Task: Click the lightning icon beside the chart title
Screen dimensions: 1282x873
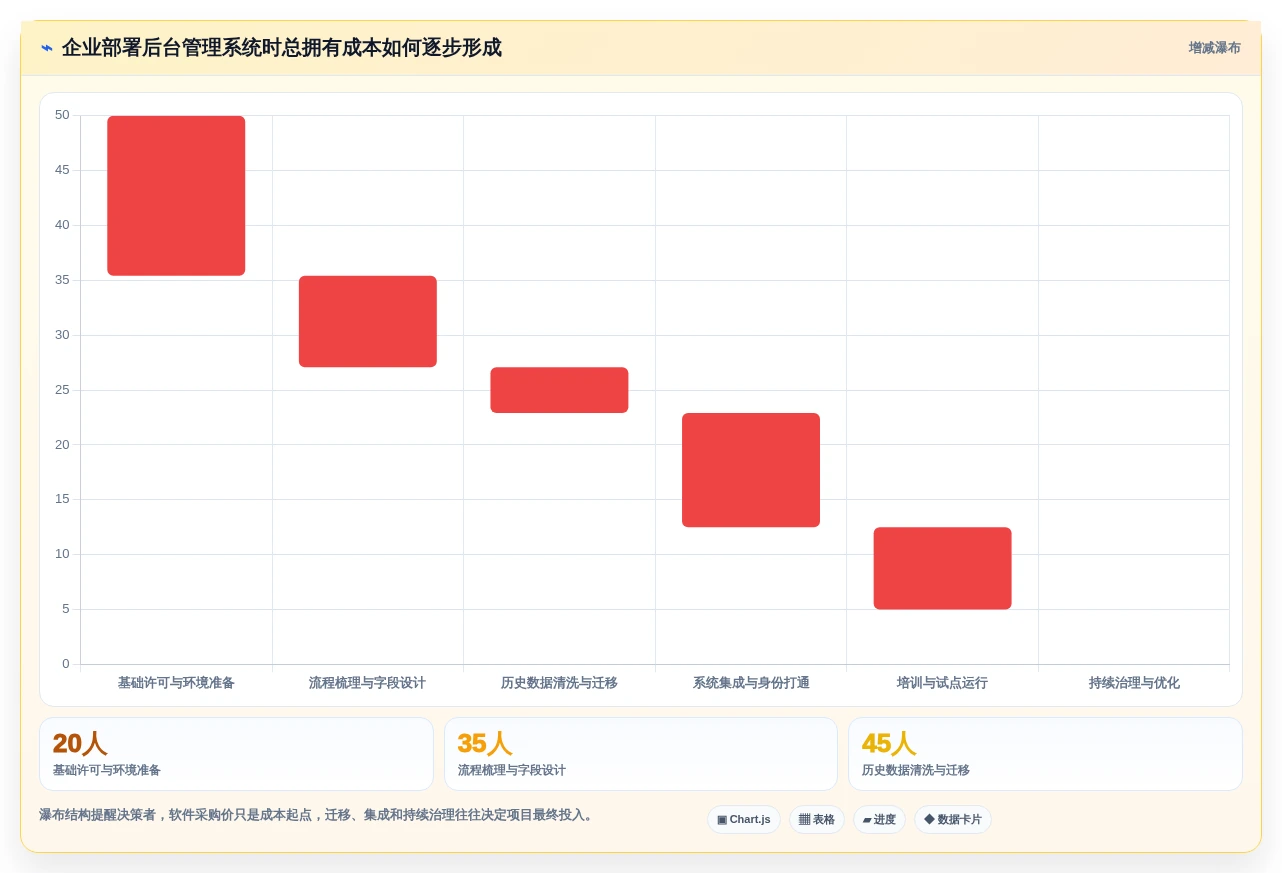Action: pyautogui.click(x=47, y=48)
